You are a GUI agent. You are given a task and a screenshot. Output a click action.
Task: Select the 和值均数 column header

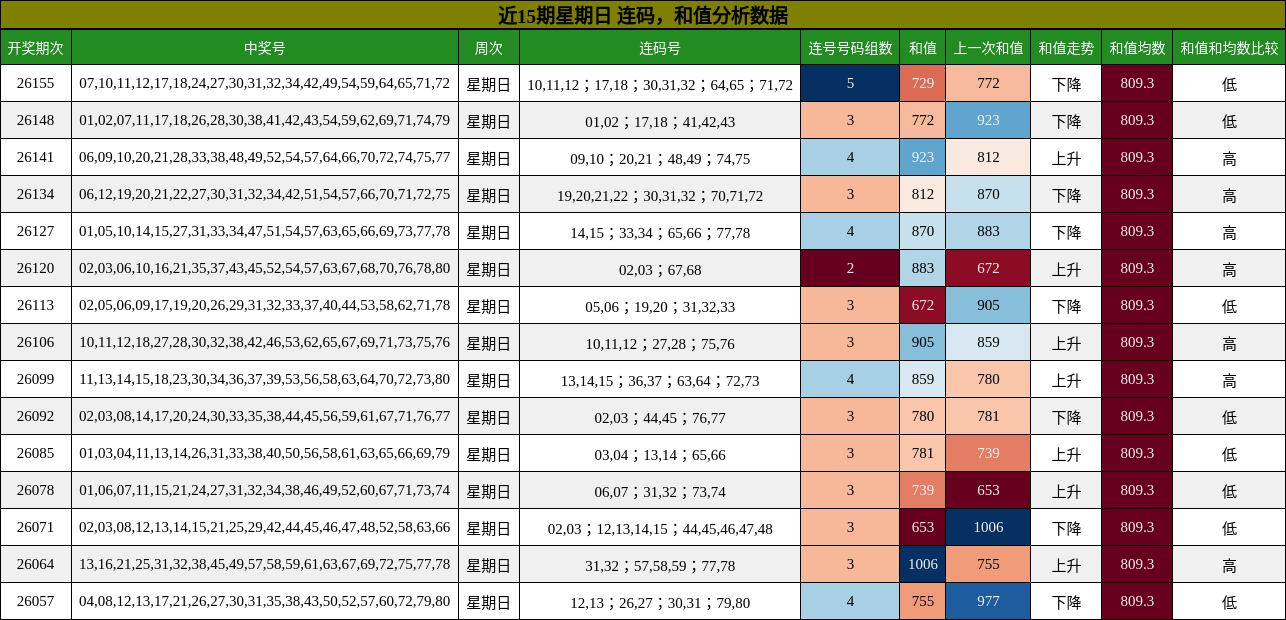[1137, 47]
